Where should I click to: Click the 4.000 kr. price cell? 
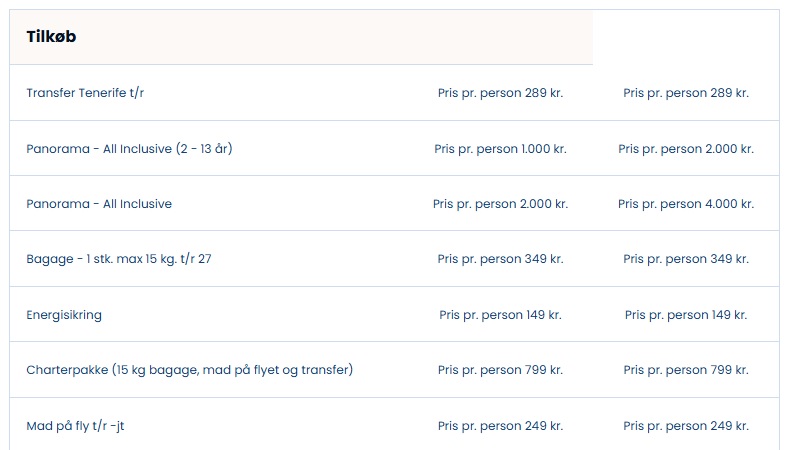click(x=686, y=204)
